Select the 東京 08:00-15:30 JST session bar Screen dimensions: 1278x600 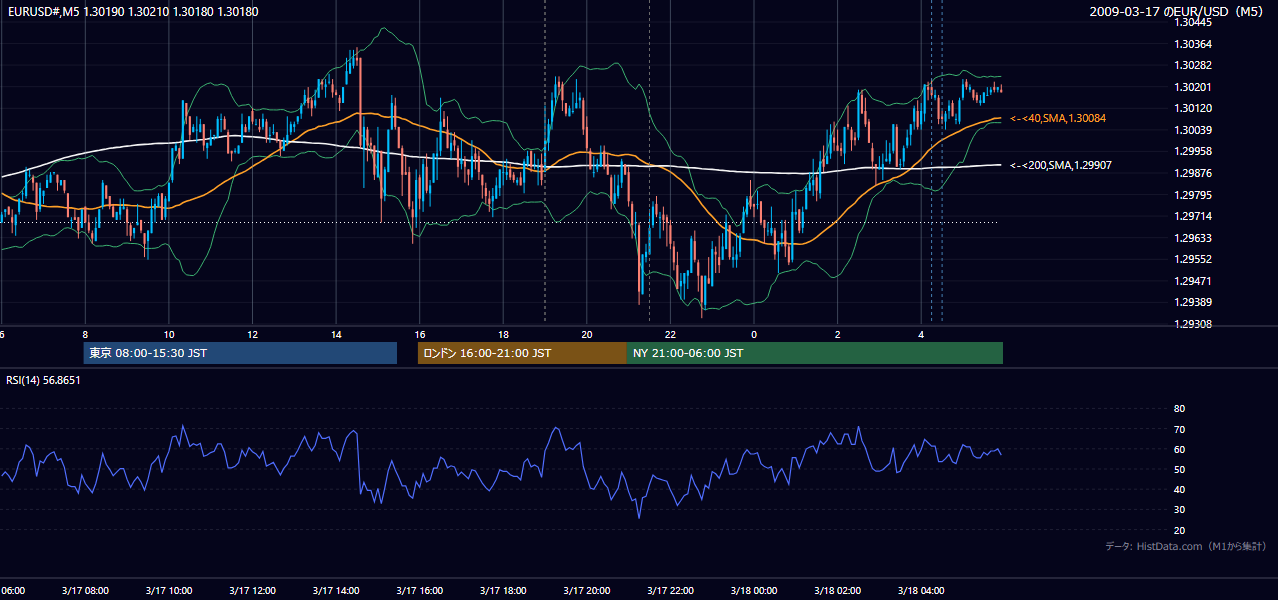[x=240, y=353]
